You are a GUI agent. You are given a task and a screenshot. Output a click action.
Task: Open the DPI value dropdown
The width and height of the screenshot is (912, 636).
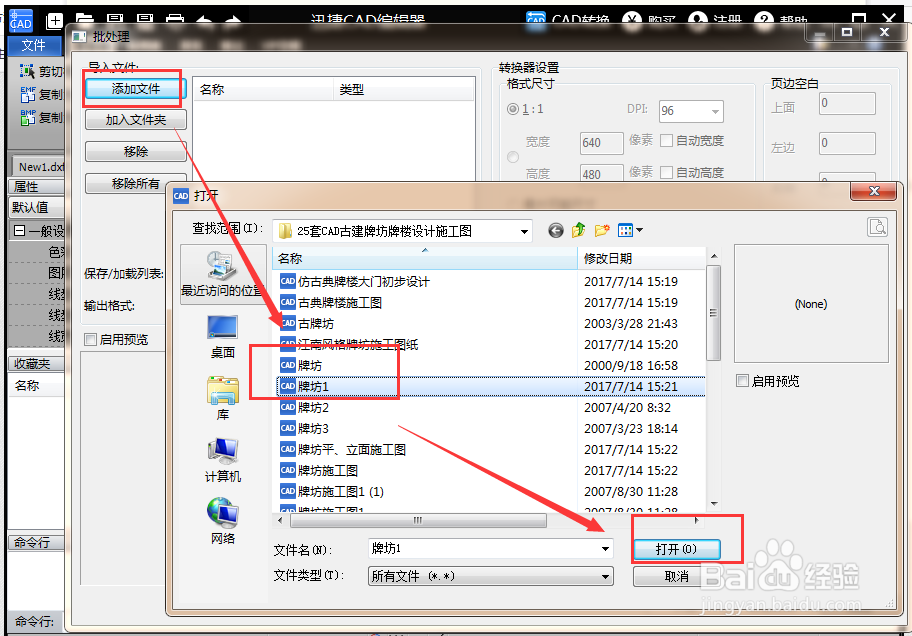[716, 111]
